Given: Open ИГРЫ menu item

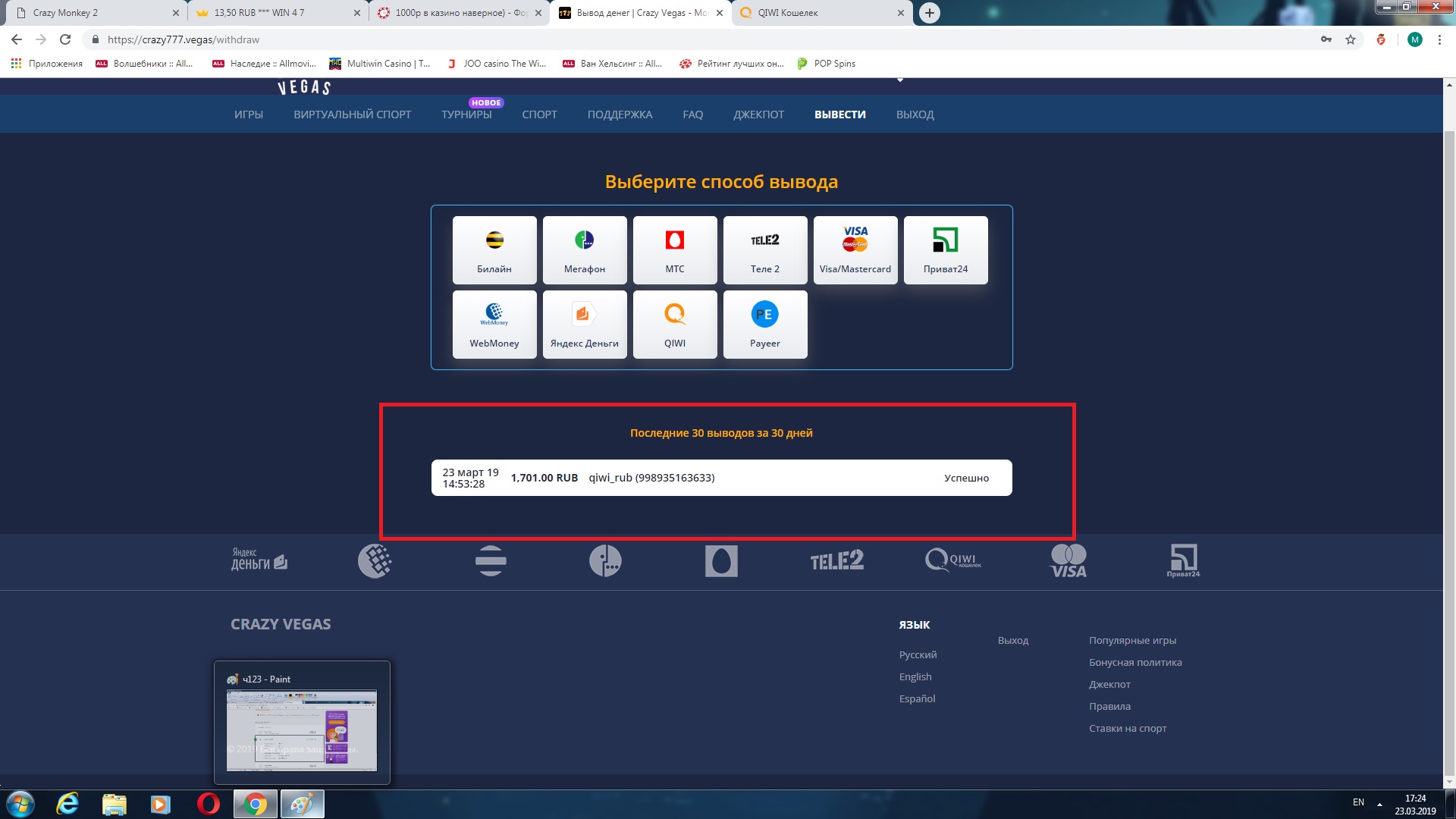Looking at the screenshot, I should tap(249, 115).
